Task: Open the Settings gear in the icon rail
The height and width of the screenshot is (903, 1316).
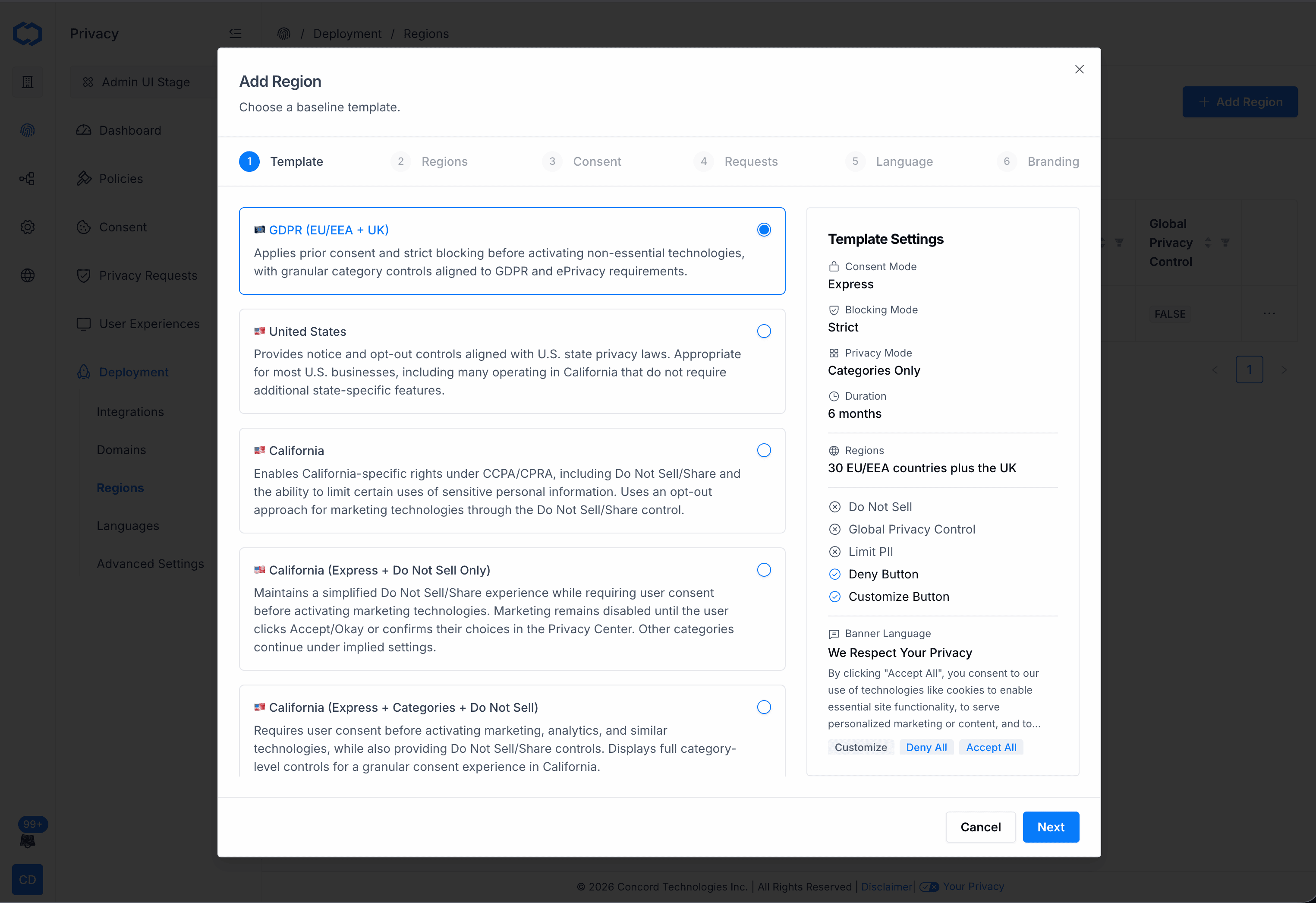Action: tap(27, 227)
